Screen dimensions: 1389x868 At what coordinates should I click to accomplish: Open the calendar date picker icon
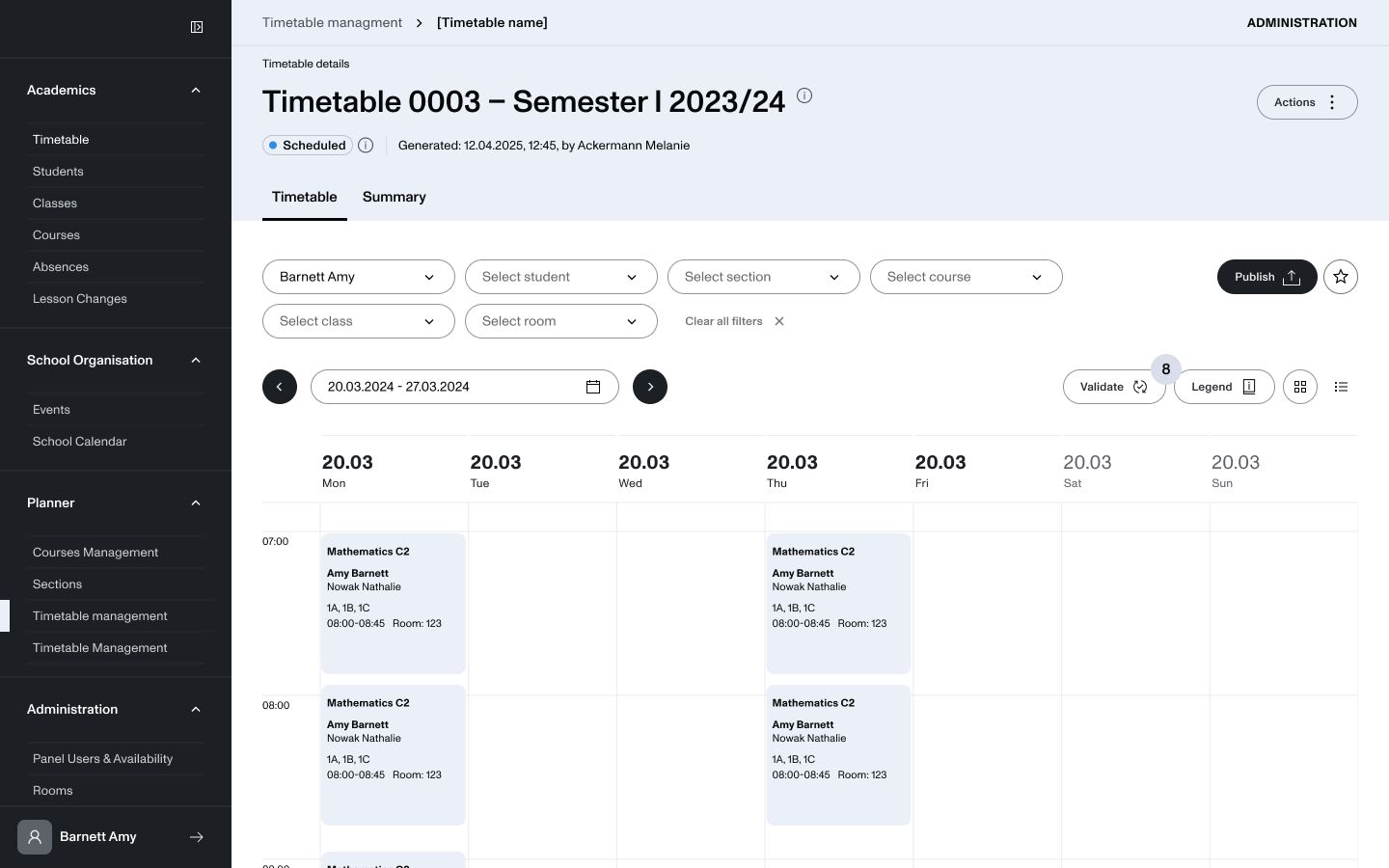(593, 387)
